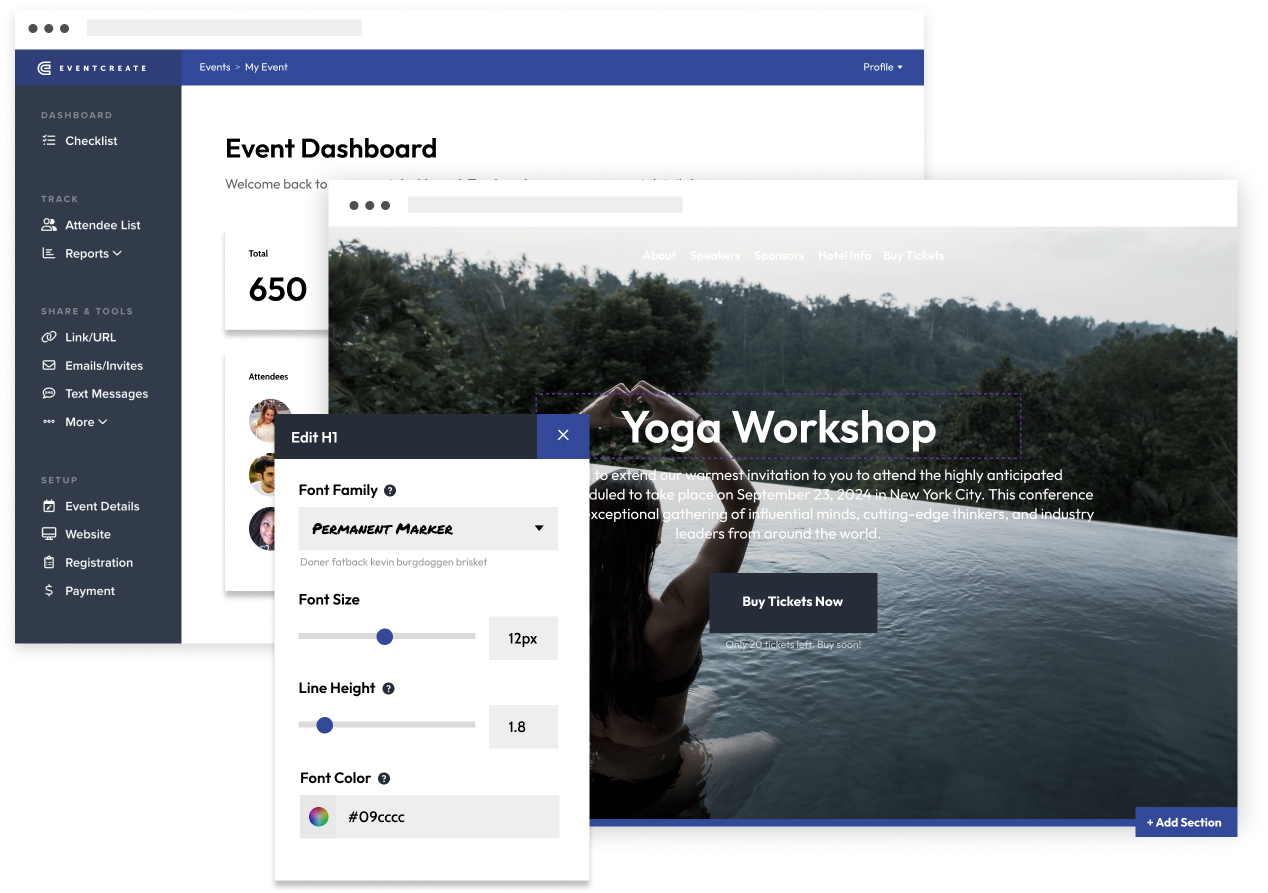Select Sponsors in the site navigation
Image resolution: width=1268 pixels, height=893 pixels.
[779, 255]
